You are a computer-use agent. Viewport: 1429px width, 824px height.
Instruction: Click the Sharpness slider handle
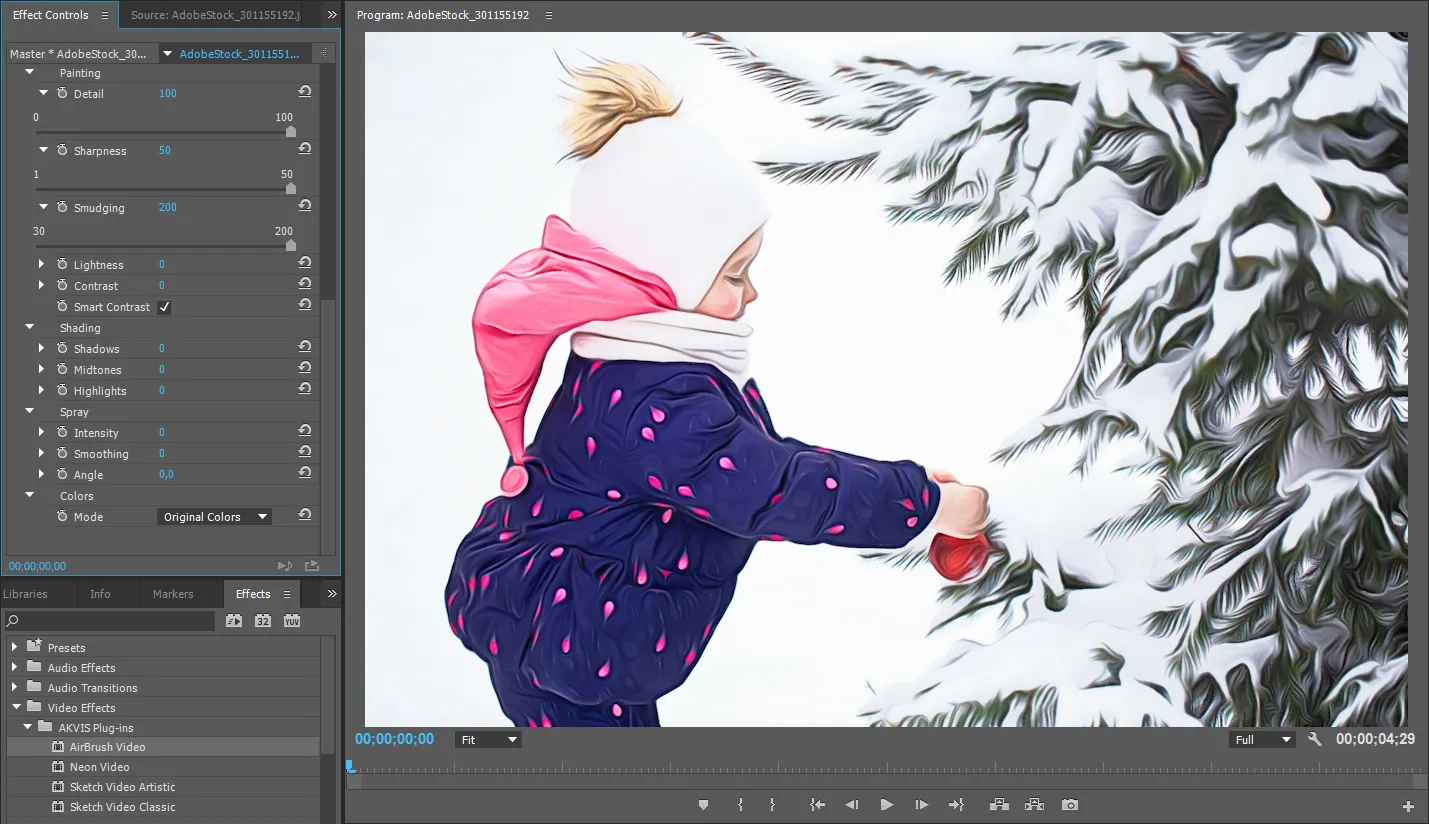(x=291, y=188)
